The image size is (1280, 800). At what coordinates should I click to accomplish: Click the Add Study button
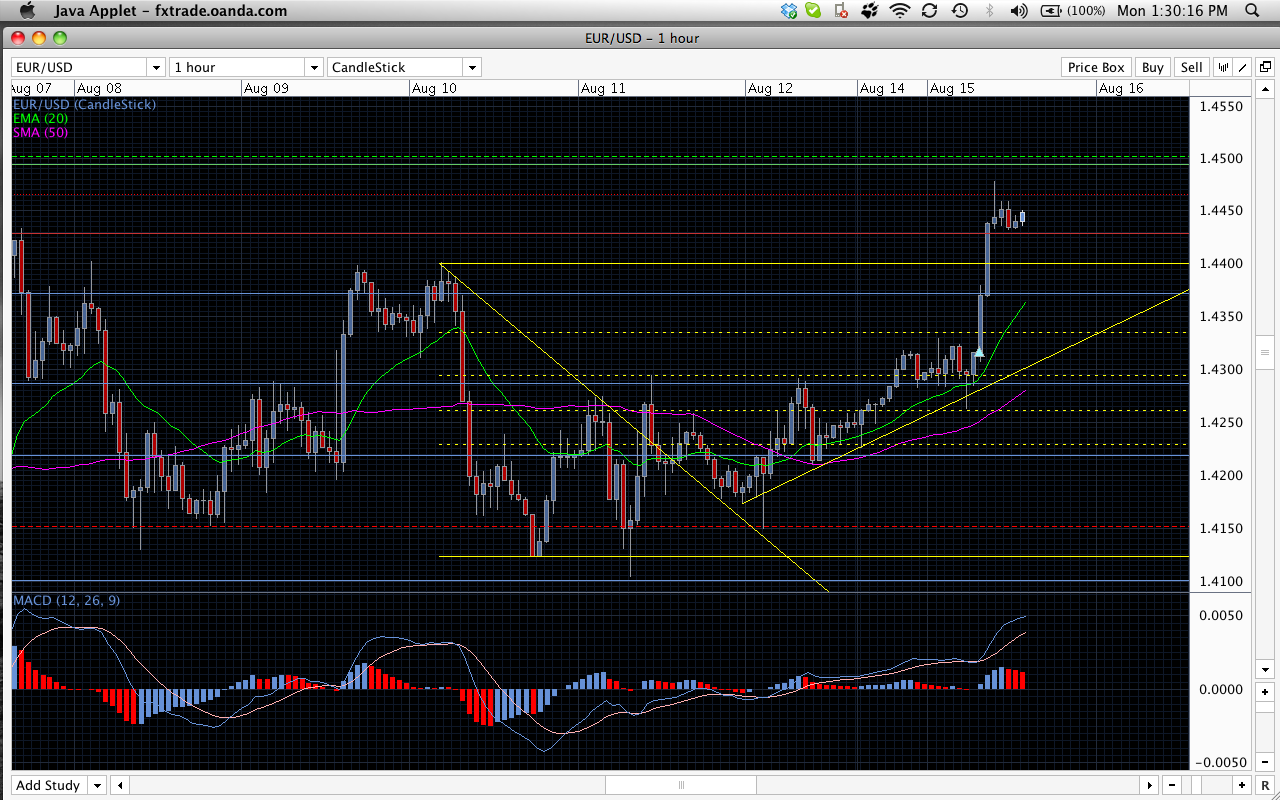click(48, 785)
